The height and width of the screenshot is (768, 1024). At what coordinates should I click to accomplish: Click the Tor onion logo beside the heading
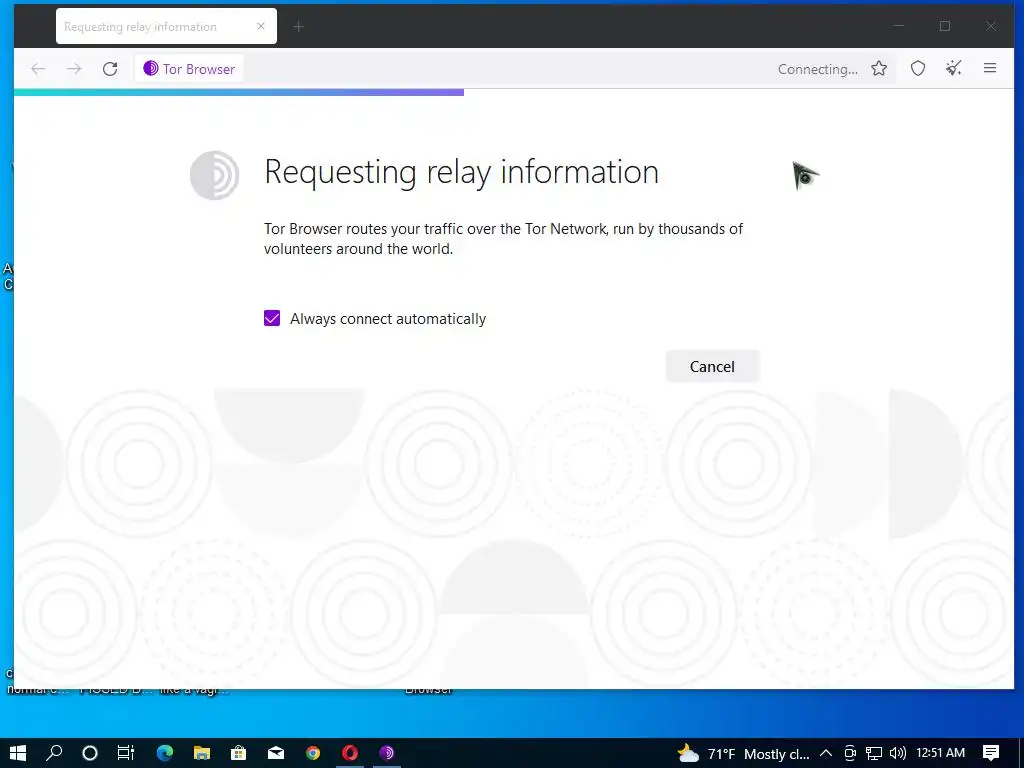tap(214, 175)
